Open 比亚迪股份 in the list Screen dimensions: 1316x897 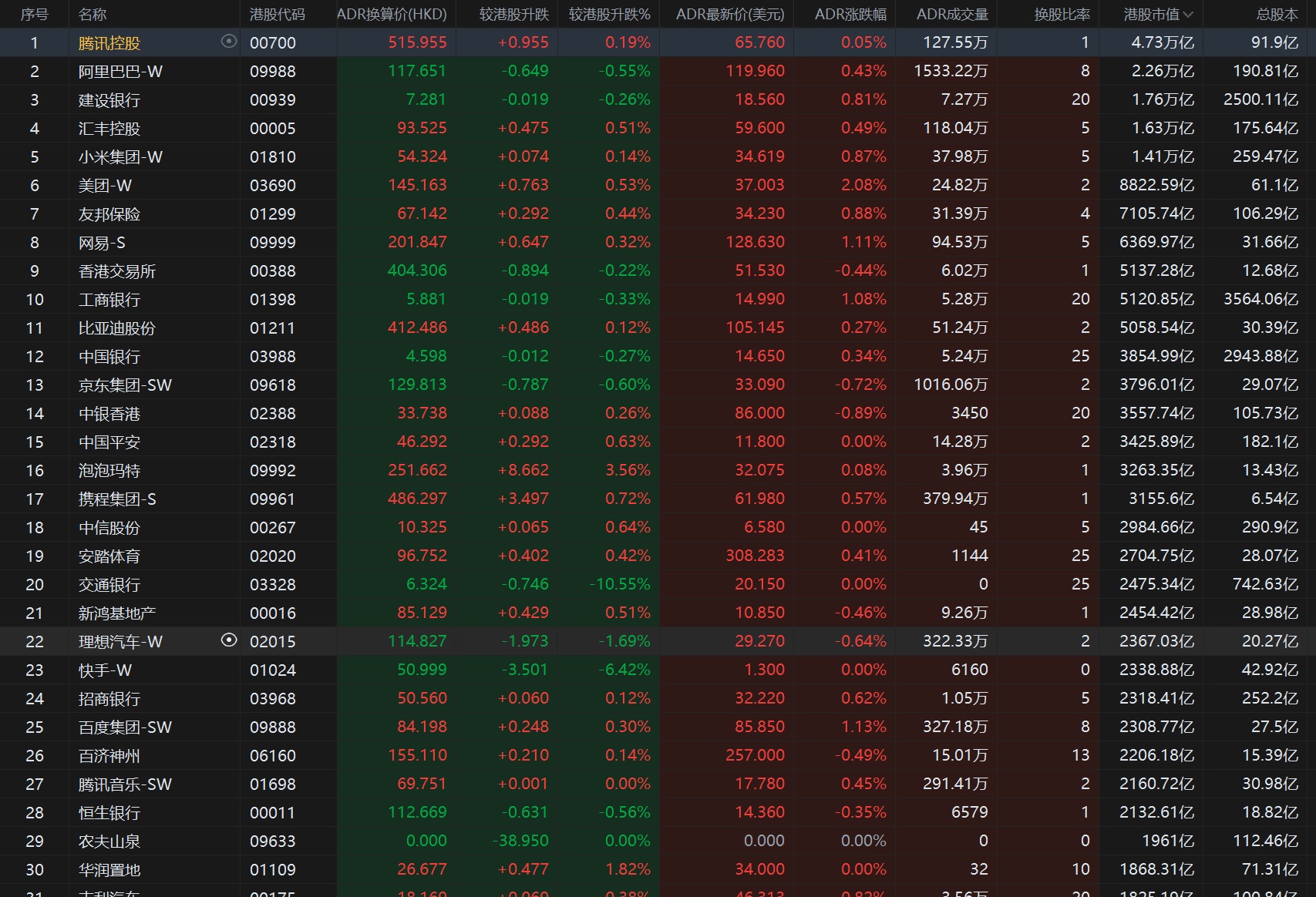coord(116,328)
